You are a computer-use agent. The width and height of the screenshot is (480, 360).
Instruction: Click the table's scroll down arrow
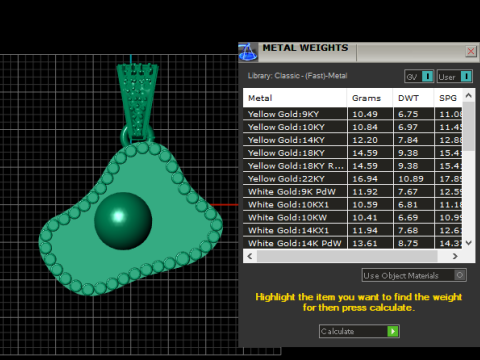tap(469, 243)
